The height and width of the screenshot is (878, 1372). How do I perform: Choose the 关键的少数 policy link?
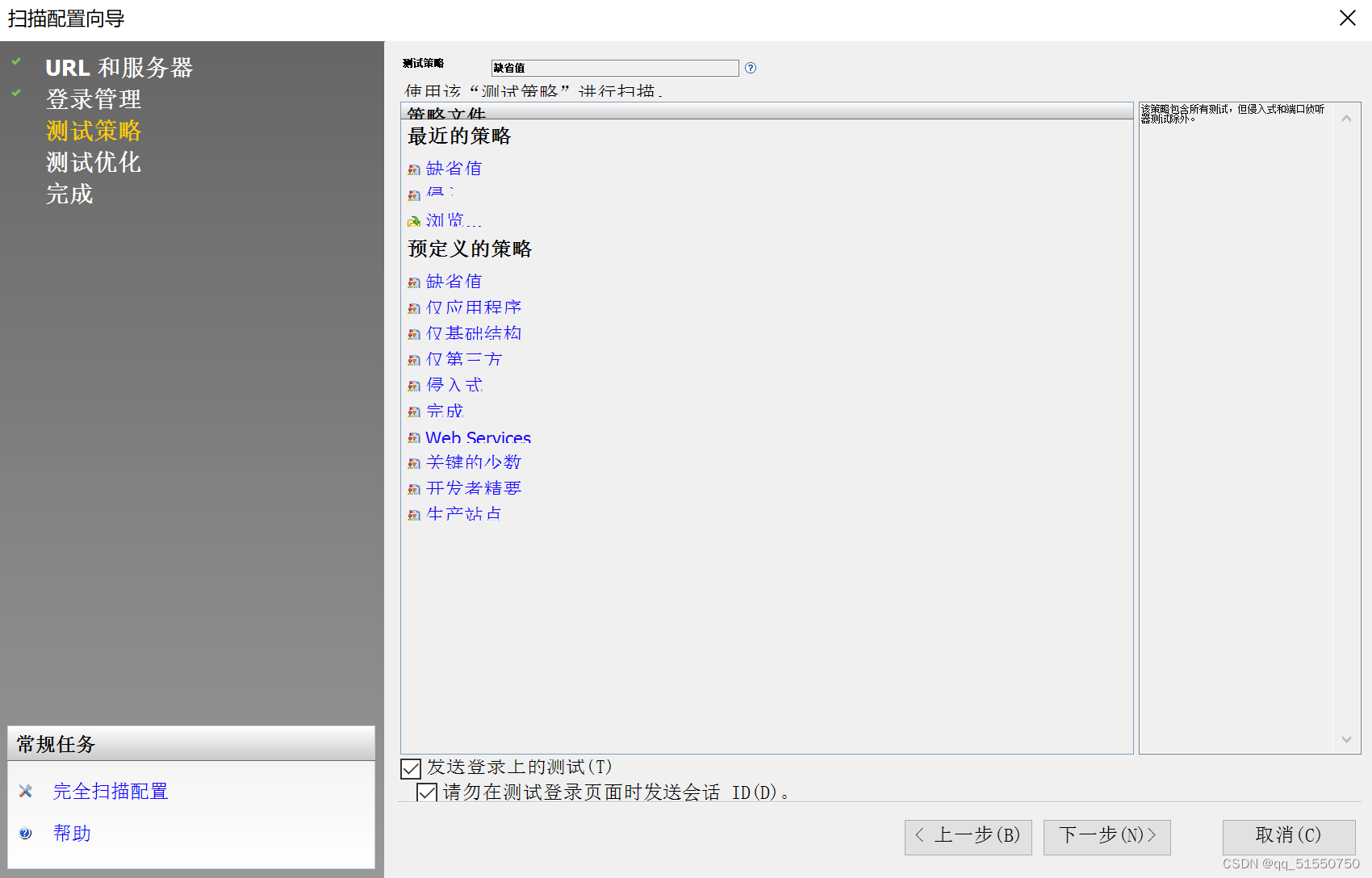474,462
